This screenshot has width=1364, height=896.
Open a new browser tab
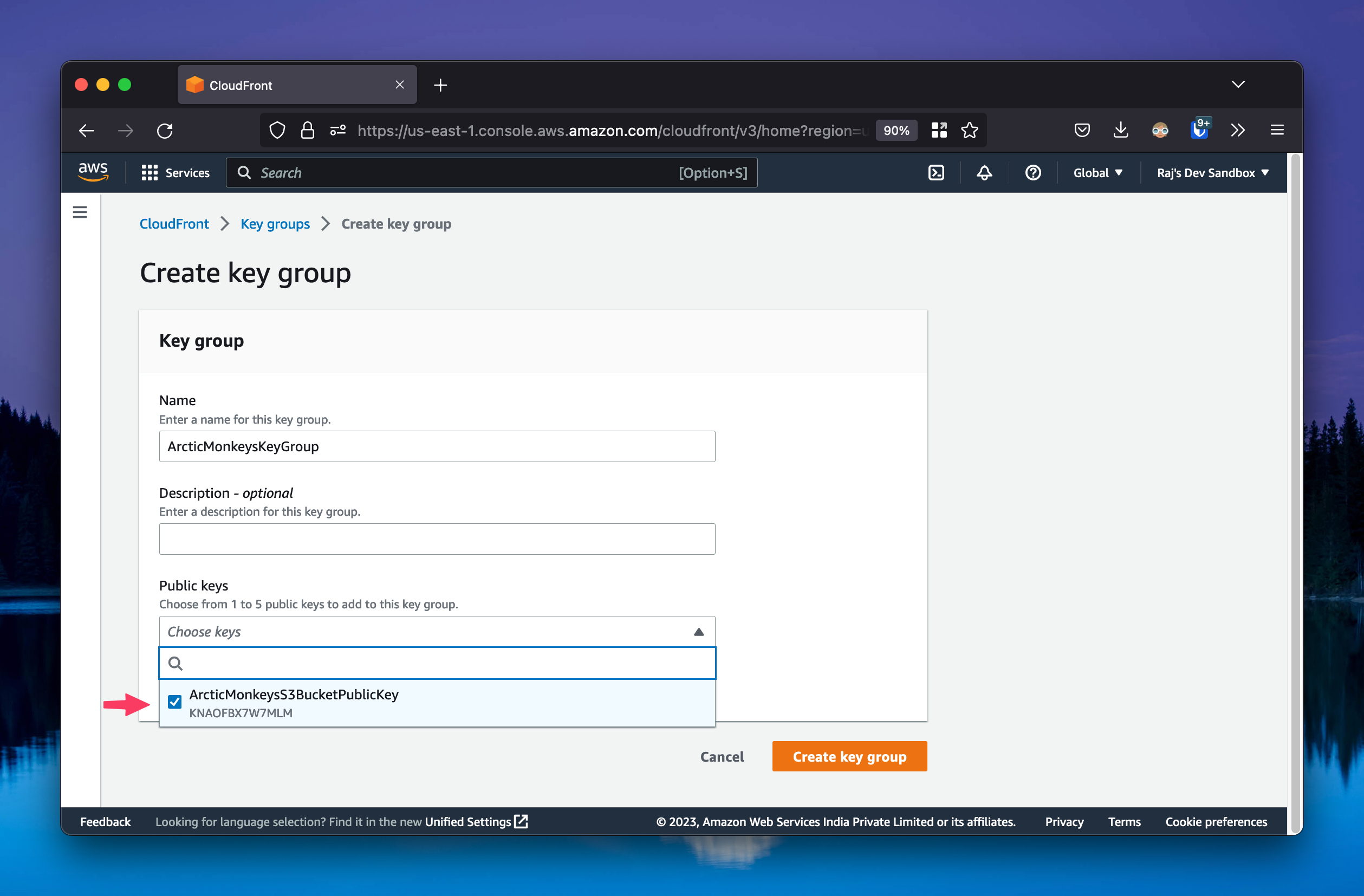(x=440, y=86)
